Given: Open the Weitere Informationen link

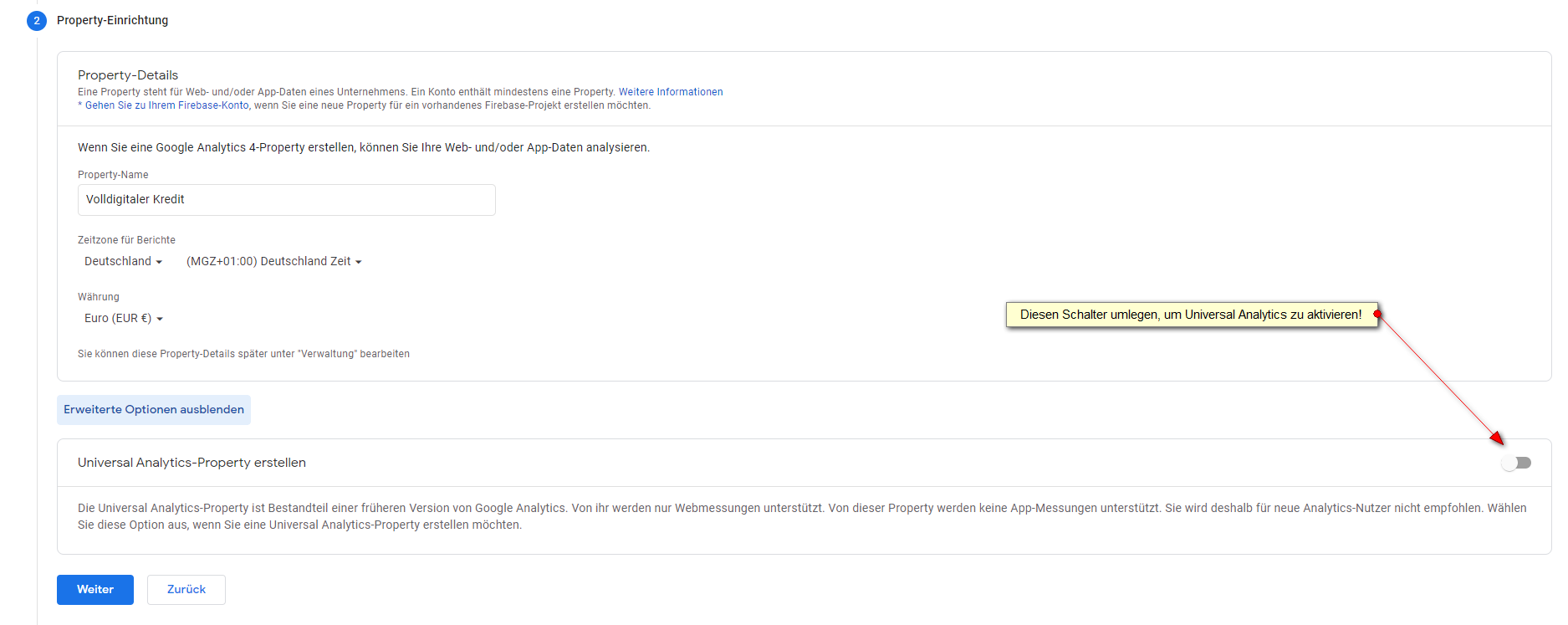Looking at the screenshot, I should pos(671,92).
